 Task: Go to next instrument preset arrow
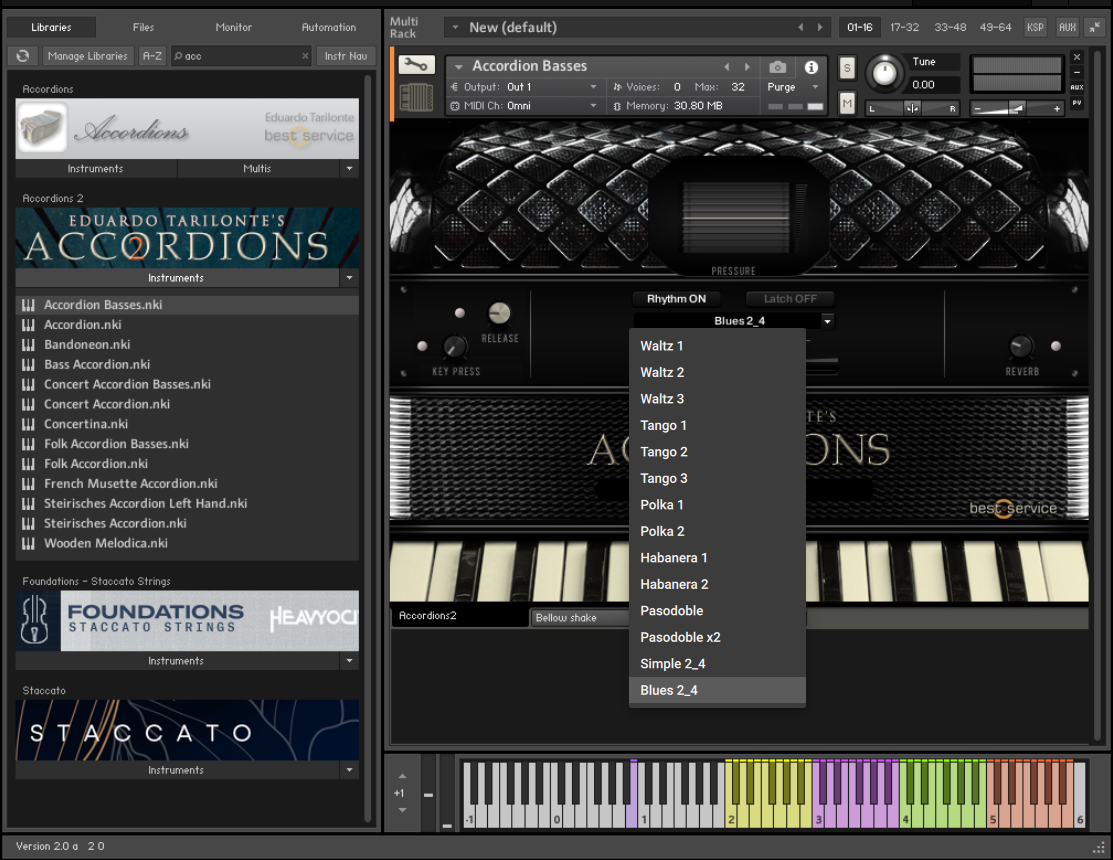coord(746,67)
